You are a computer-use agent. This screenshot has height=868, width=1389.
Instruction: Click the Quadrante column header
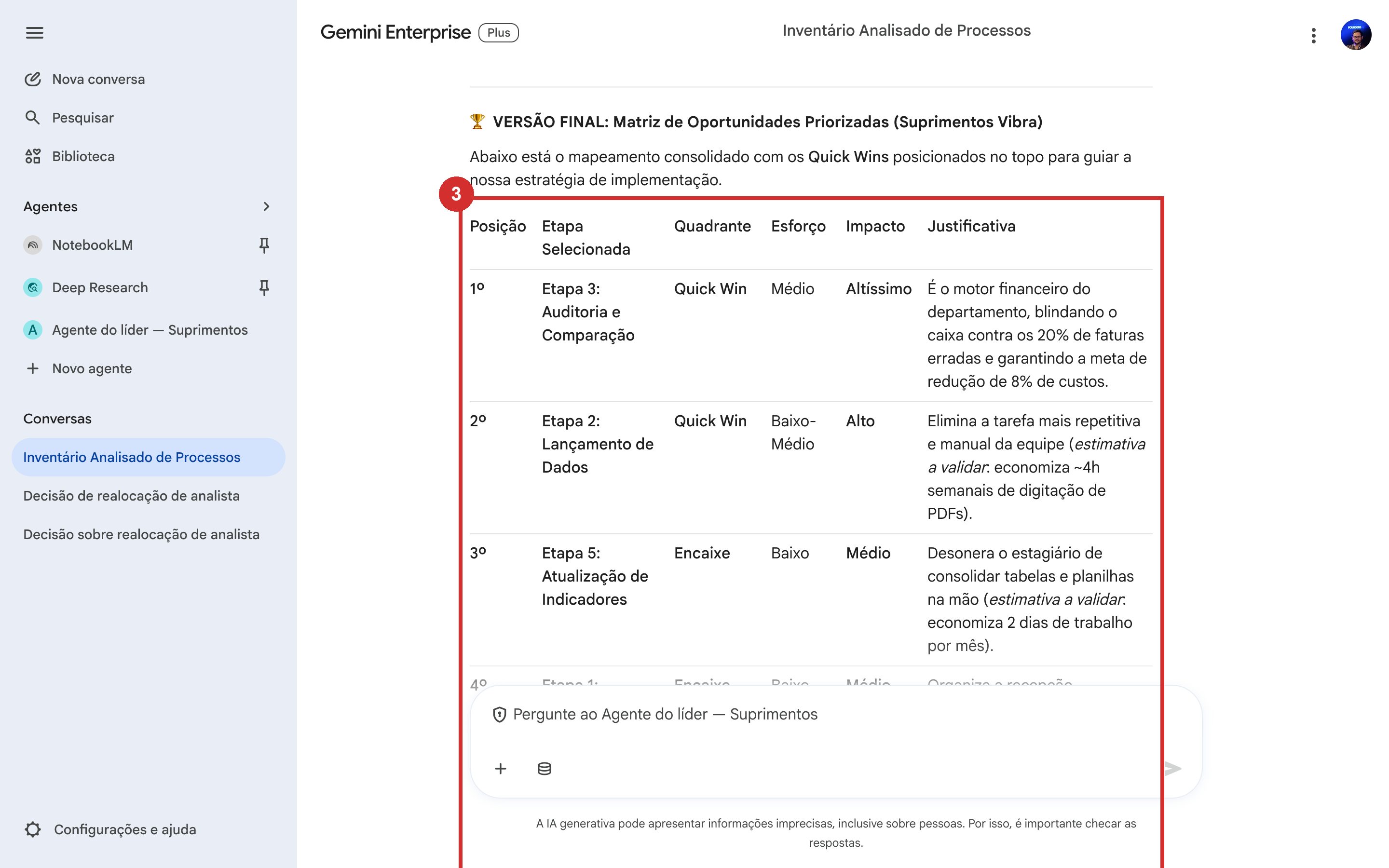tap(712, 226)
